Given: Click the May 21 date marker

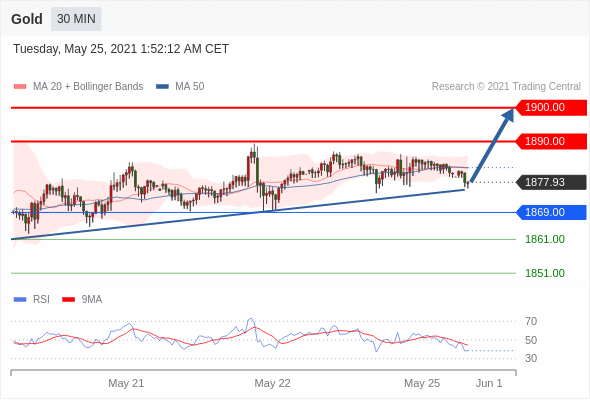Looking at the screenshot, I should [126, 383].
